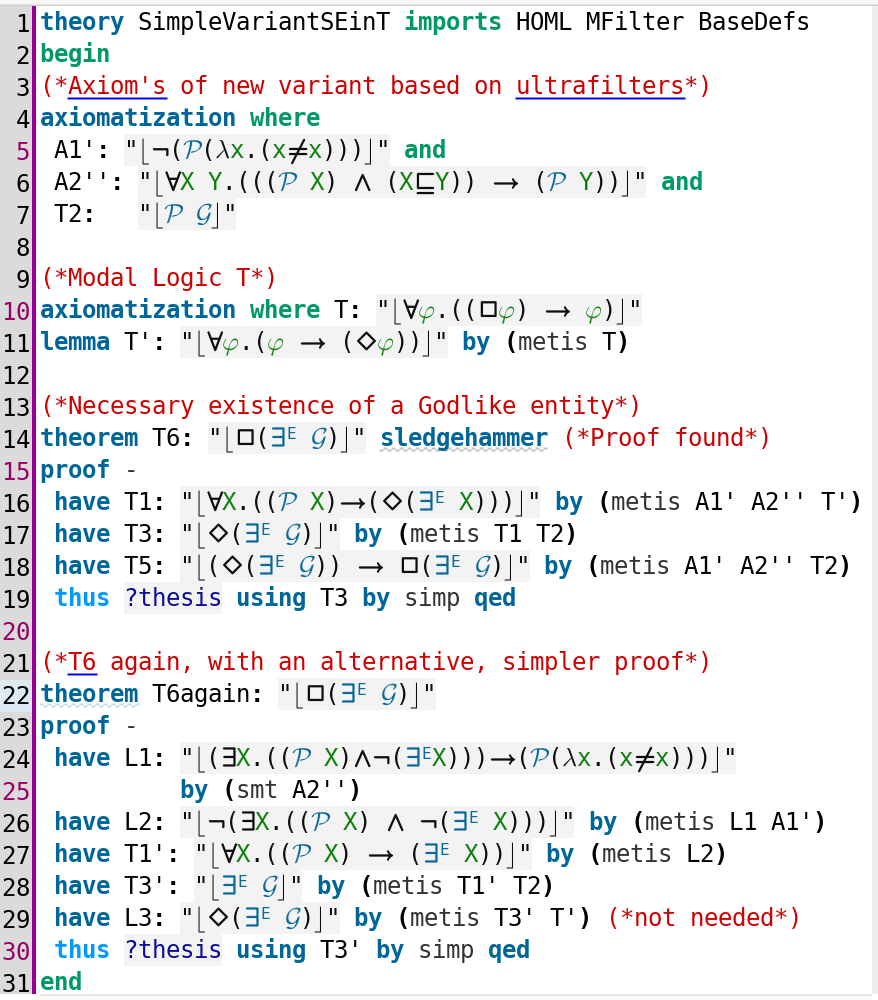Click the underlined word 'ultrafilters' in comment
Image resolution: width=878 pixels, height=1000 pixels.
600,86
